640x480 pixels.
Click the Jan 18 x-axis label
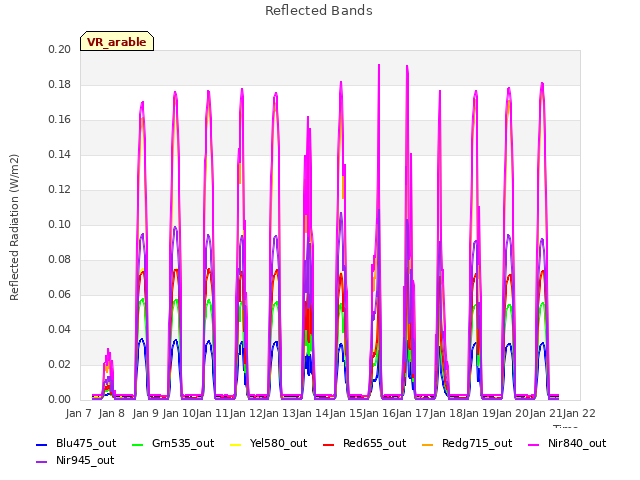pyautogui.click(x=446, y=413)
